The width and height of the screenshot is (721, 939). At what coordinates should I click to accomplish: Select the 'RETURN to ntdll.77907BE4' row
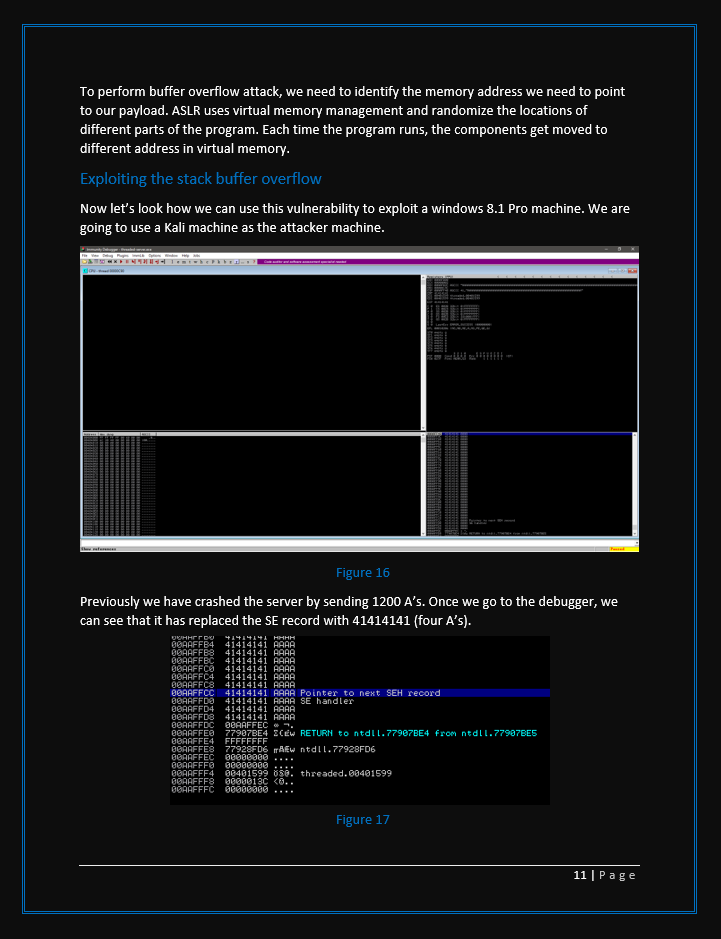(x=360, y=733)
